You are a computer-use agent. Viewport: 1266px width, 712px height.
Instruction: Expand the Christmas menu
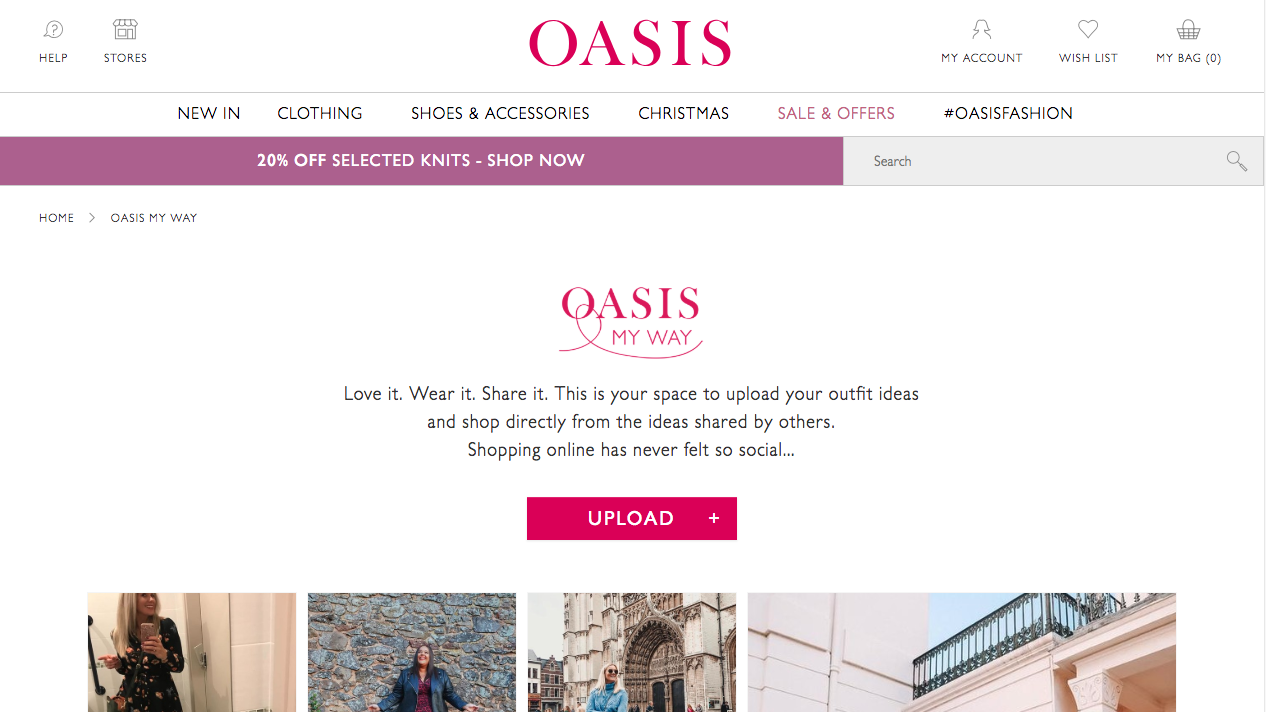pyautogui.click(x=684, y=114)
